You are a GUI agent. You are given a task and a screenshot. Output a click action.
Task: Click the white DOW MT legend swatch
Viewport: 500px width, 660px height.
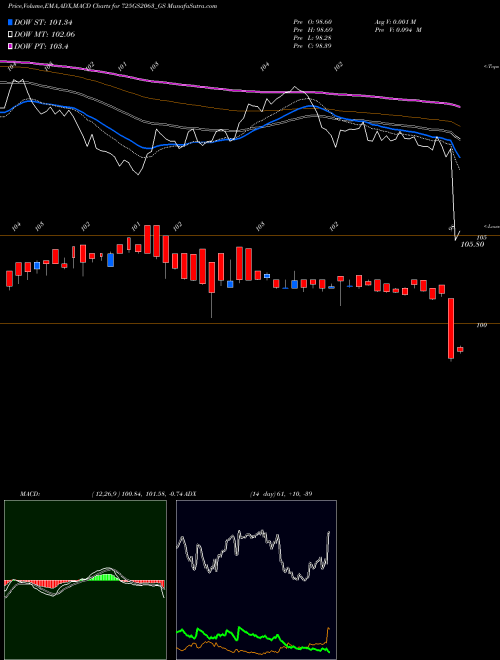point(11,34)
